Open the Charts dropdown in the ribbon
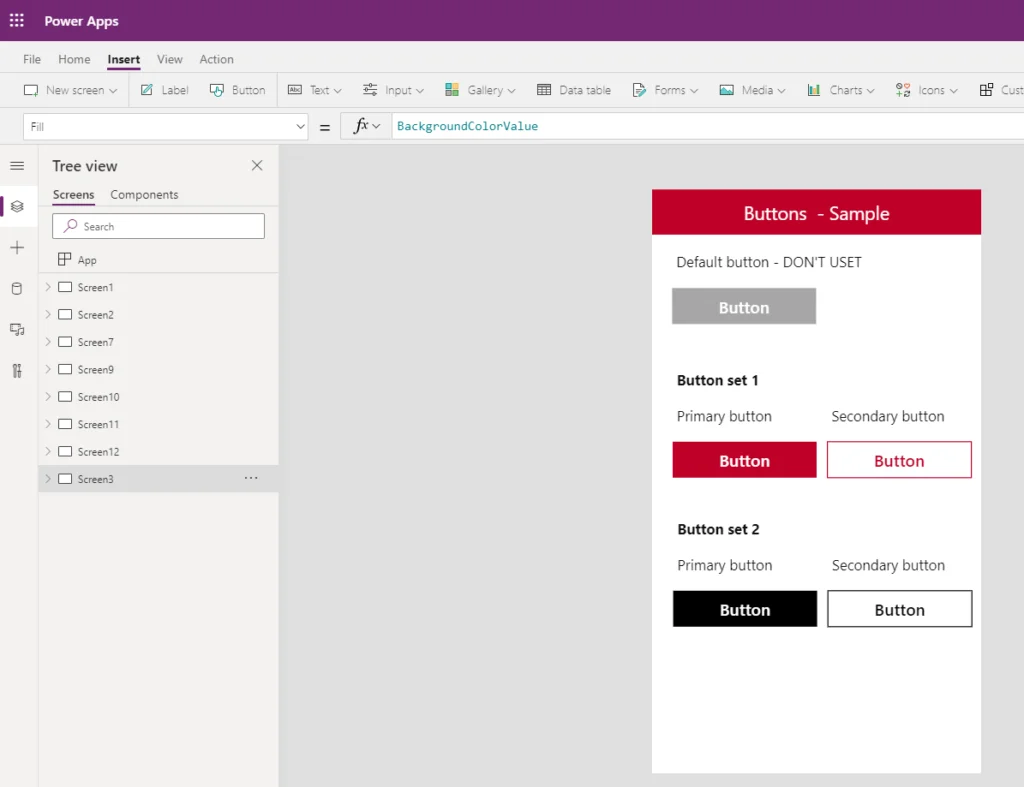1024x787 pixels. coord(840,89)
